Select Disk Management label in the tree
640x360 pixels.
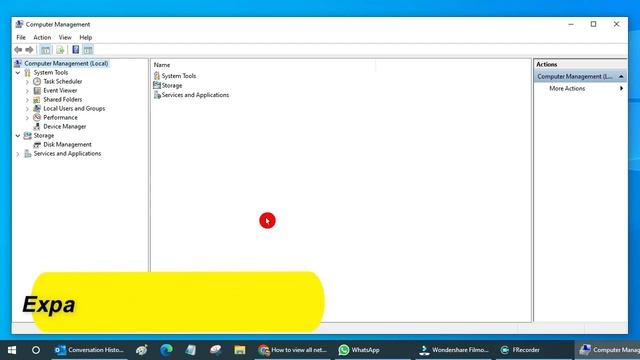click(x=67, y=144)
